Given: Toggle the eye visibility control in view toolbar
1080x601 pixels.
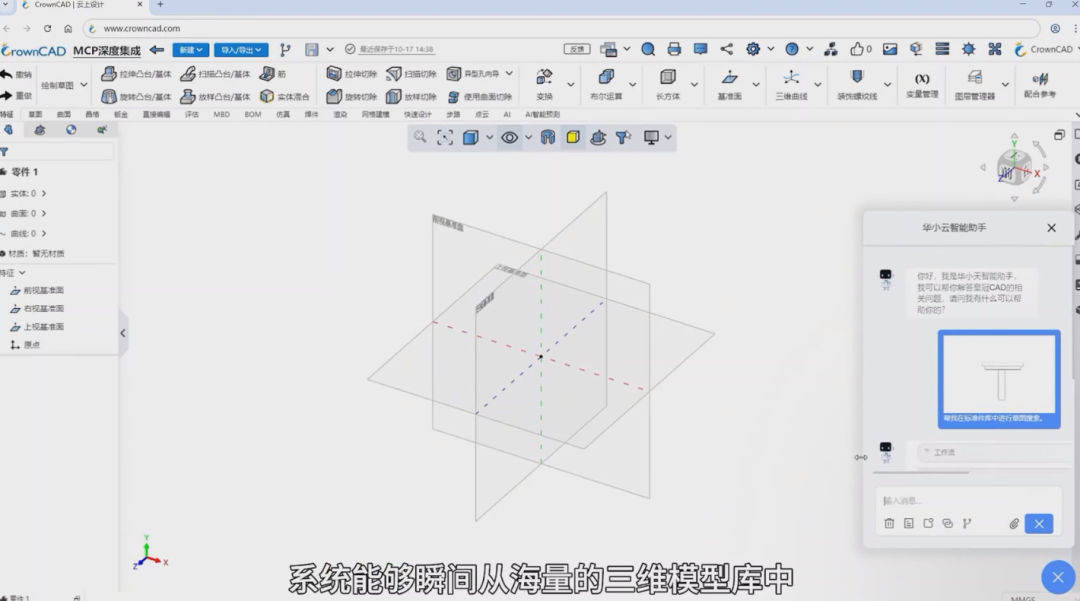Looking at the screenshot, I should pos(510,137).
